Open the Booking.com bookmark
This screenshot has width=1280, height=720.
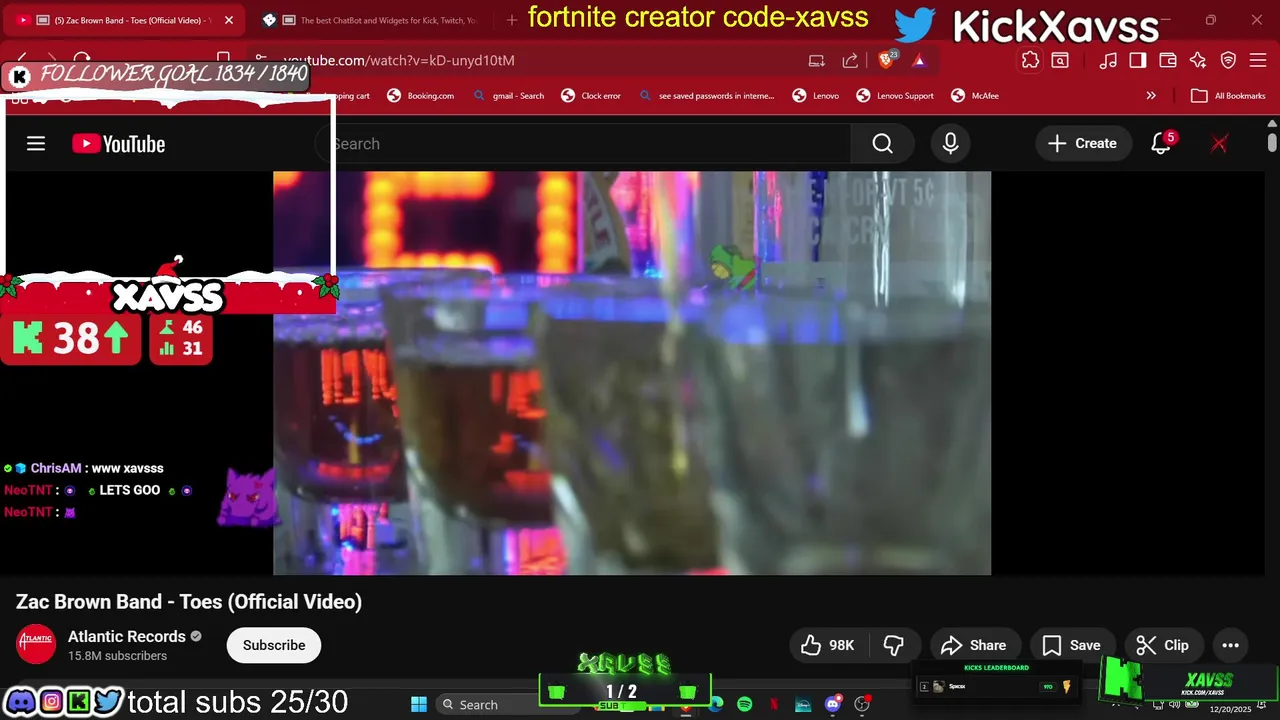(421, 96)
